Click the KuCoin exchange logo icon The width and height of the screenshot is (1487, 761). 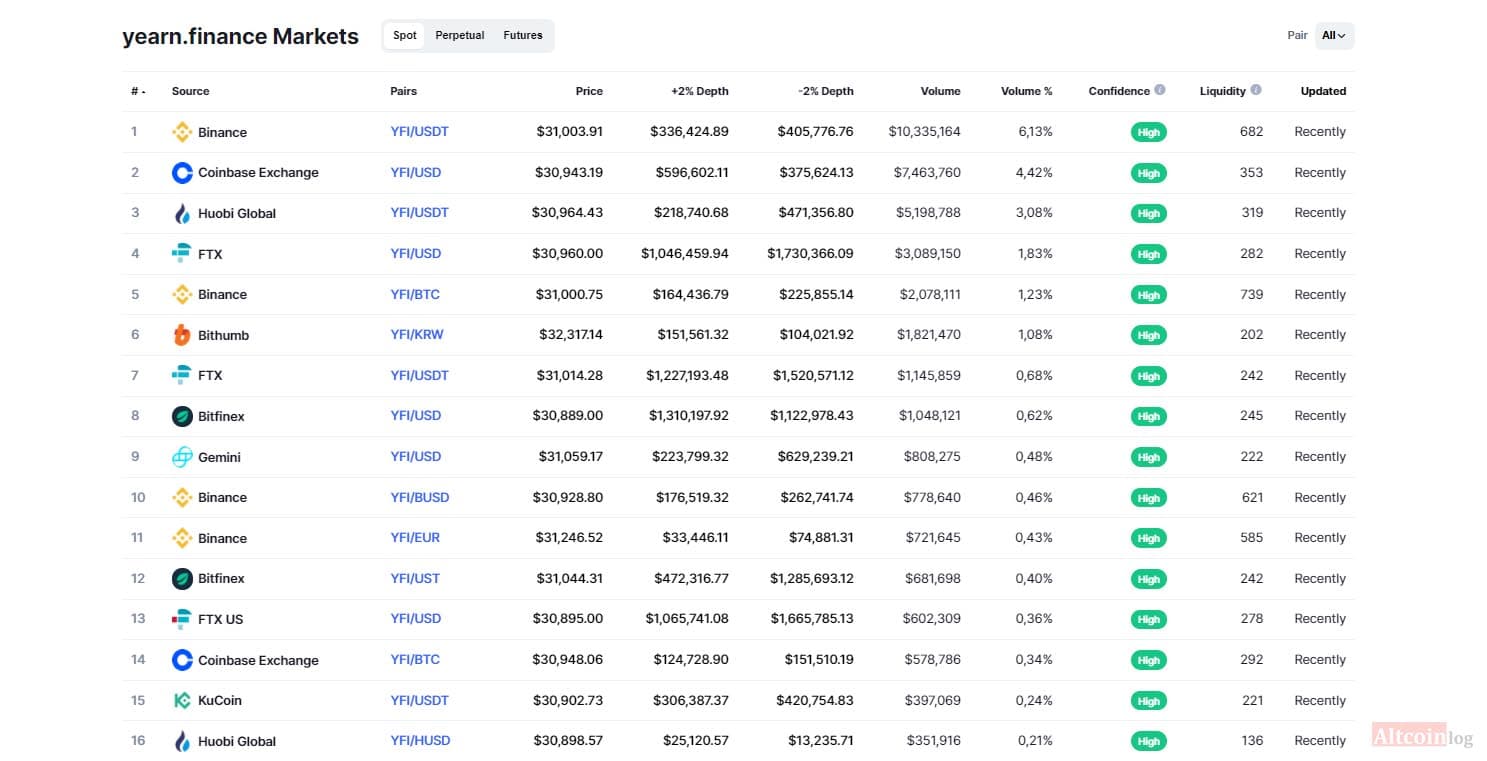182,700
